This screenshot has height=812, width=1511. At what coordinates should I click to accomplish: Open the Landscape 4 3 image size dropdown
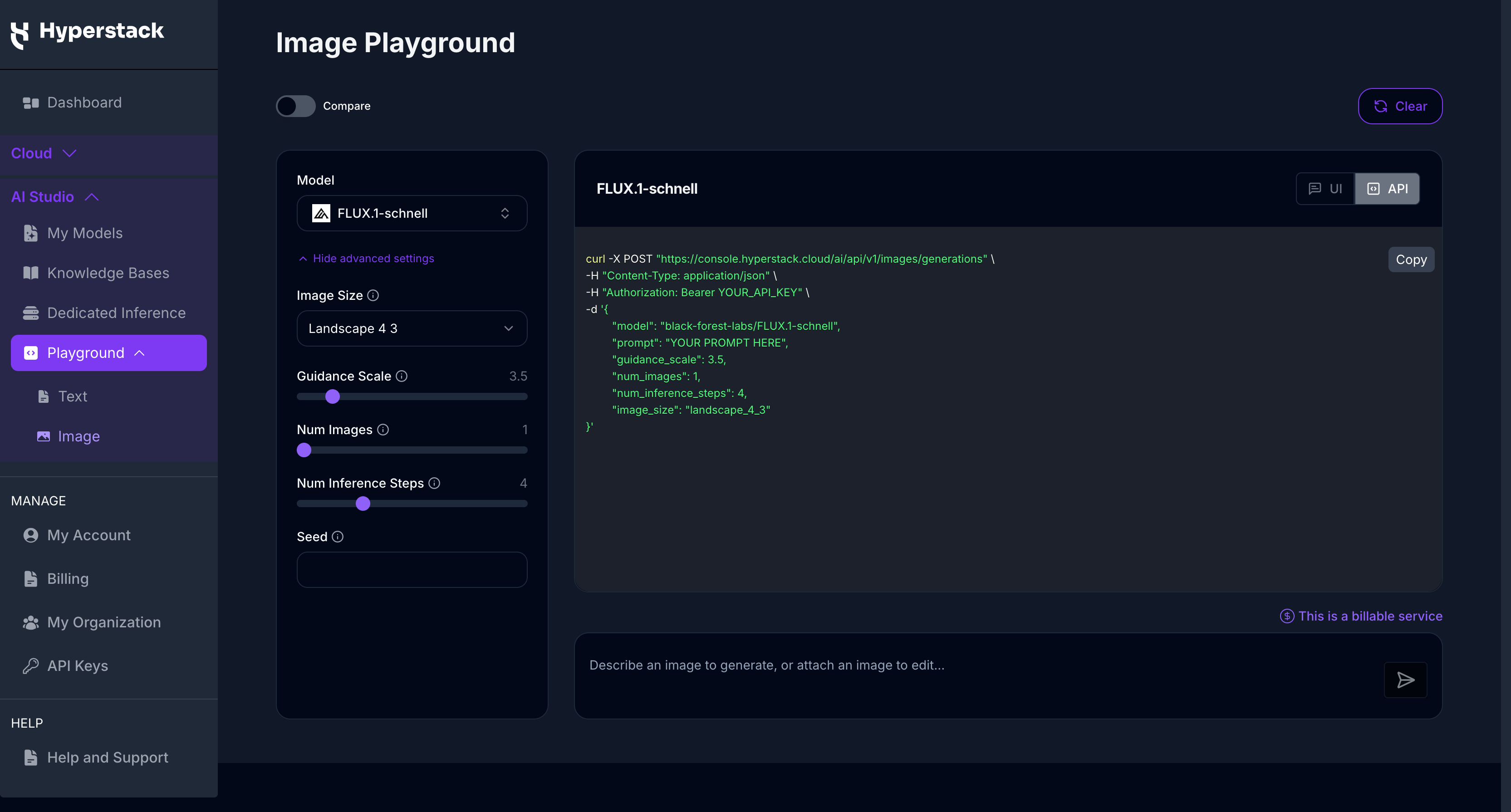412,328
